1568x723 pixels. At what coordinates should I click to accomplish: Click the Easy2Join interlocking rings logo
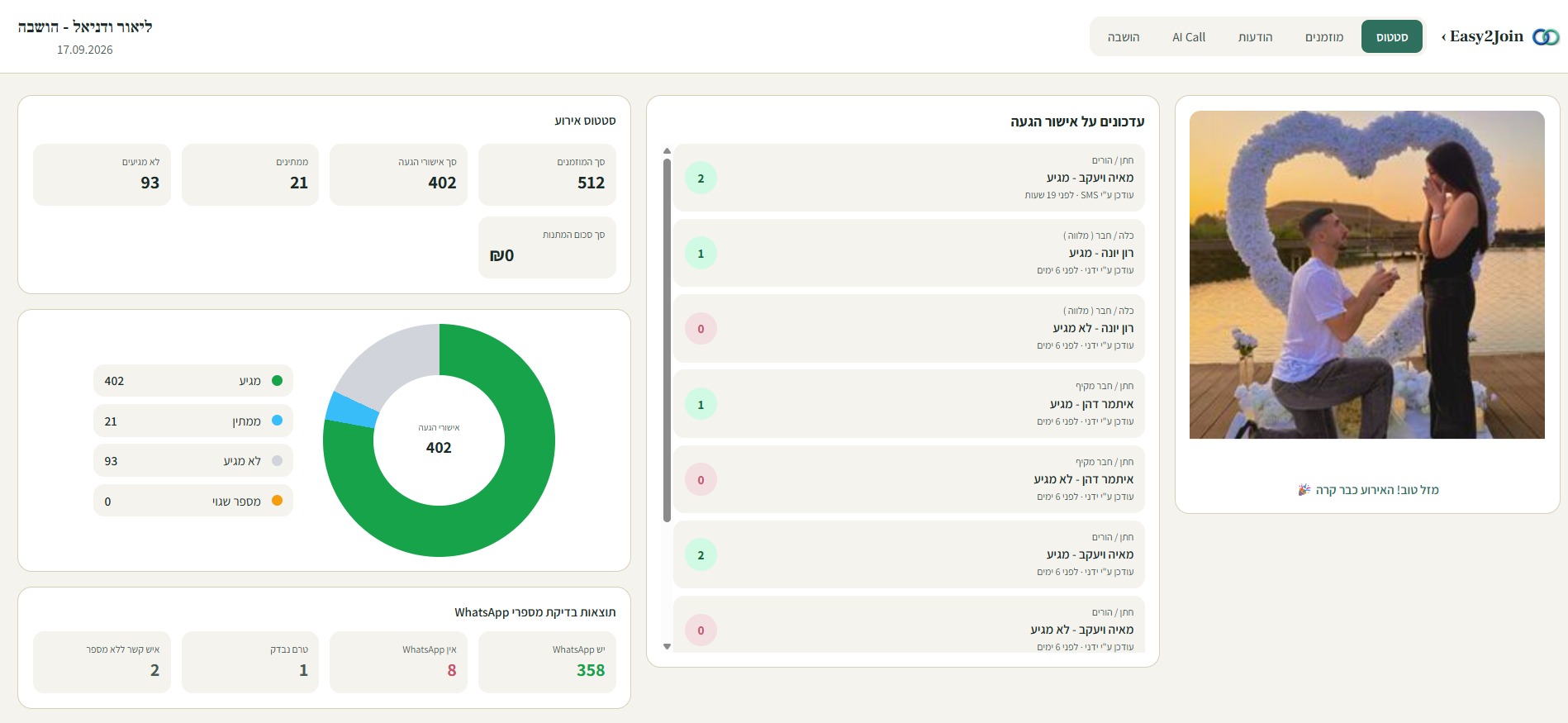coord(1546,37)
